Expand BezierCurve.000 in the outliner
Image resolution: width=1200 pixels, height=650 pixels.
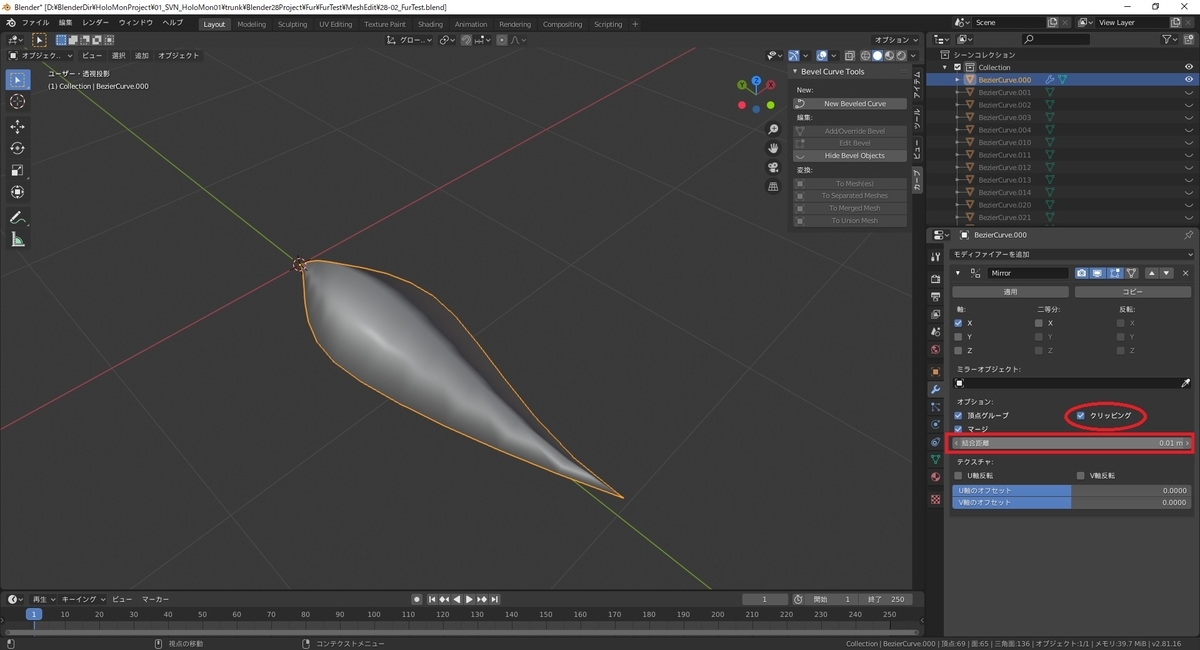(957, 80)
